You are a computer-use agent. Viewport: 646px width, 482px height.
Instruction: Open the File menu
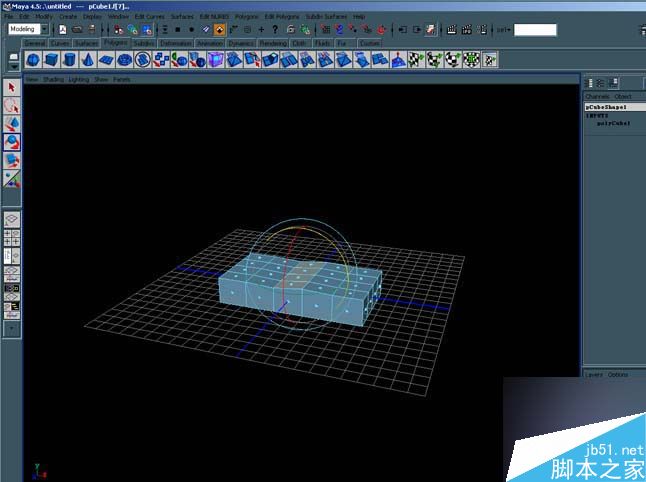9,16
